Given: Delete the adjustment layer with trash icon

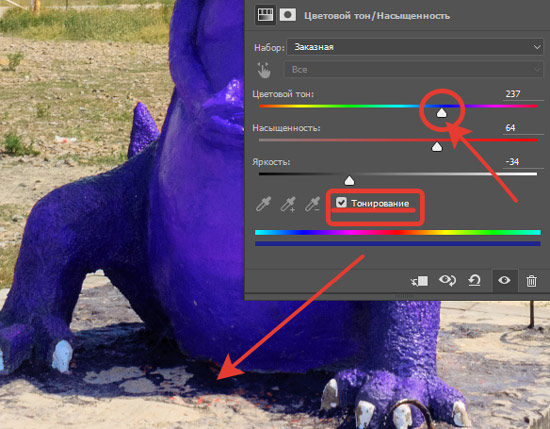Looking at the screenshot, I should click(531, 281).
